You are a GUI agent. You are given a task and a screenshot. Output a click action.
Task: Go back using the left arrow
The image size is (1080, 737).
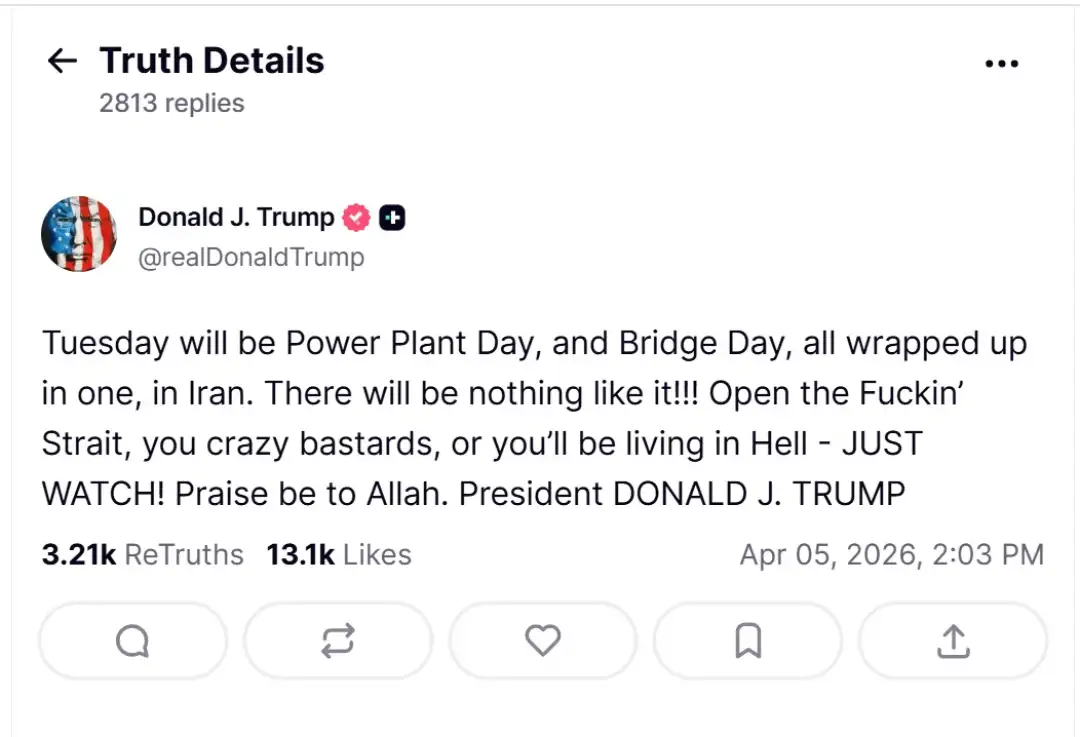click(62, 61)
